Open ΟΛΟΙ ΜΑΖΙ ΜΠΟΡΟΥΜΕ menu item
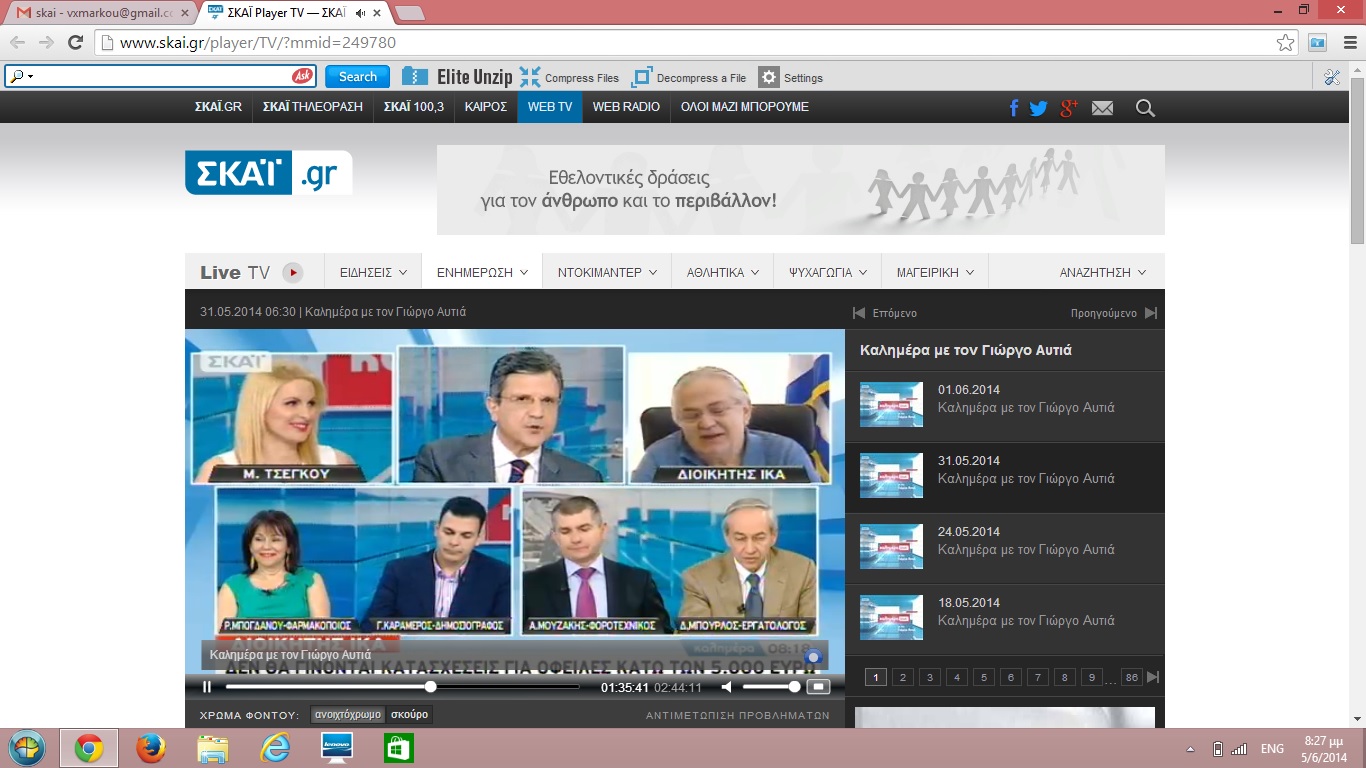The width and height of the screenshot is (1366, 768). pyautogui.click(x=745, y=107)
